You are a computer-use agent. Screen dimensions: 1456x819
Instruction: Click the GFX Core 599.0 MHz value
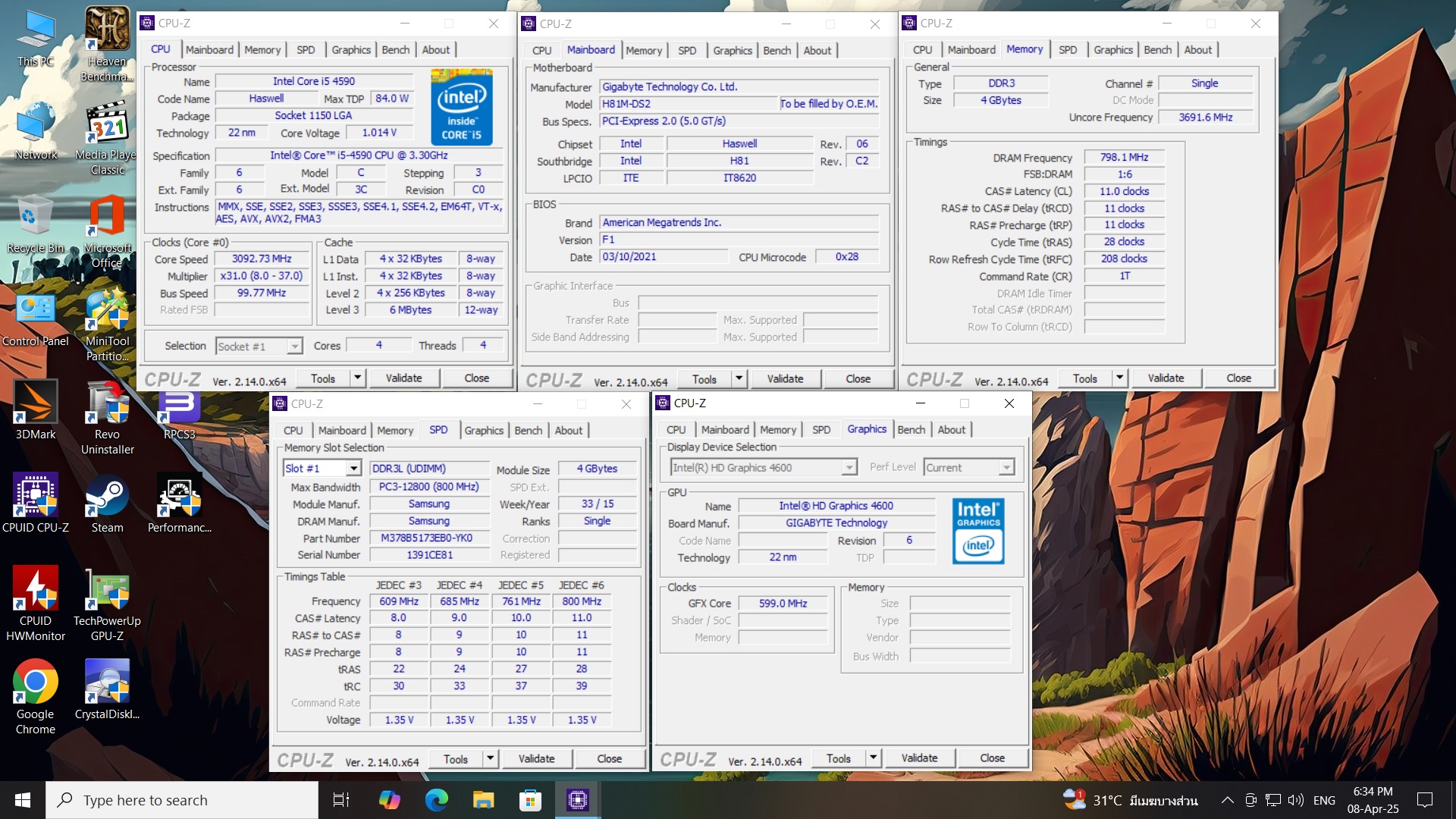(783, 604)
